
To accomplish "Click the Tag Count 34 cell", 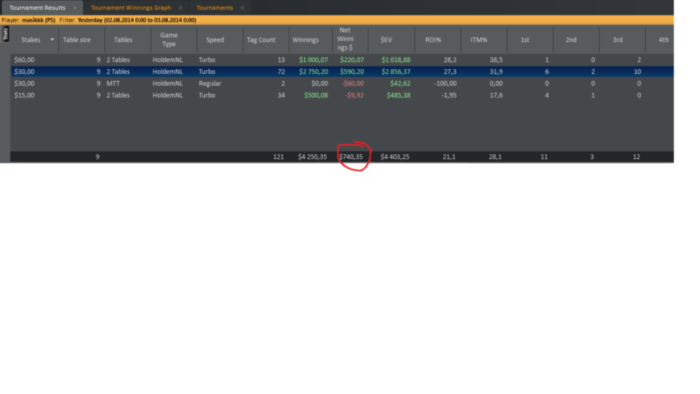I will [281, 95].
